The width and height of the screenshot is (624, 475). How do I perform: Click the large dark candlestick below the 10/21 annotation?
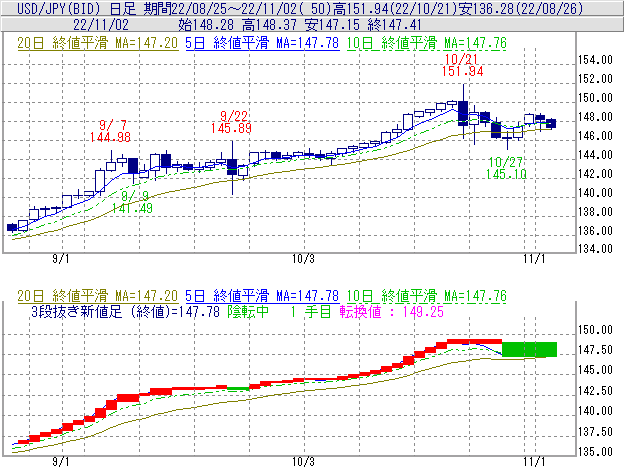(463, 113)
